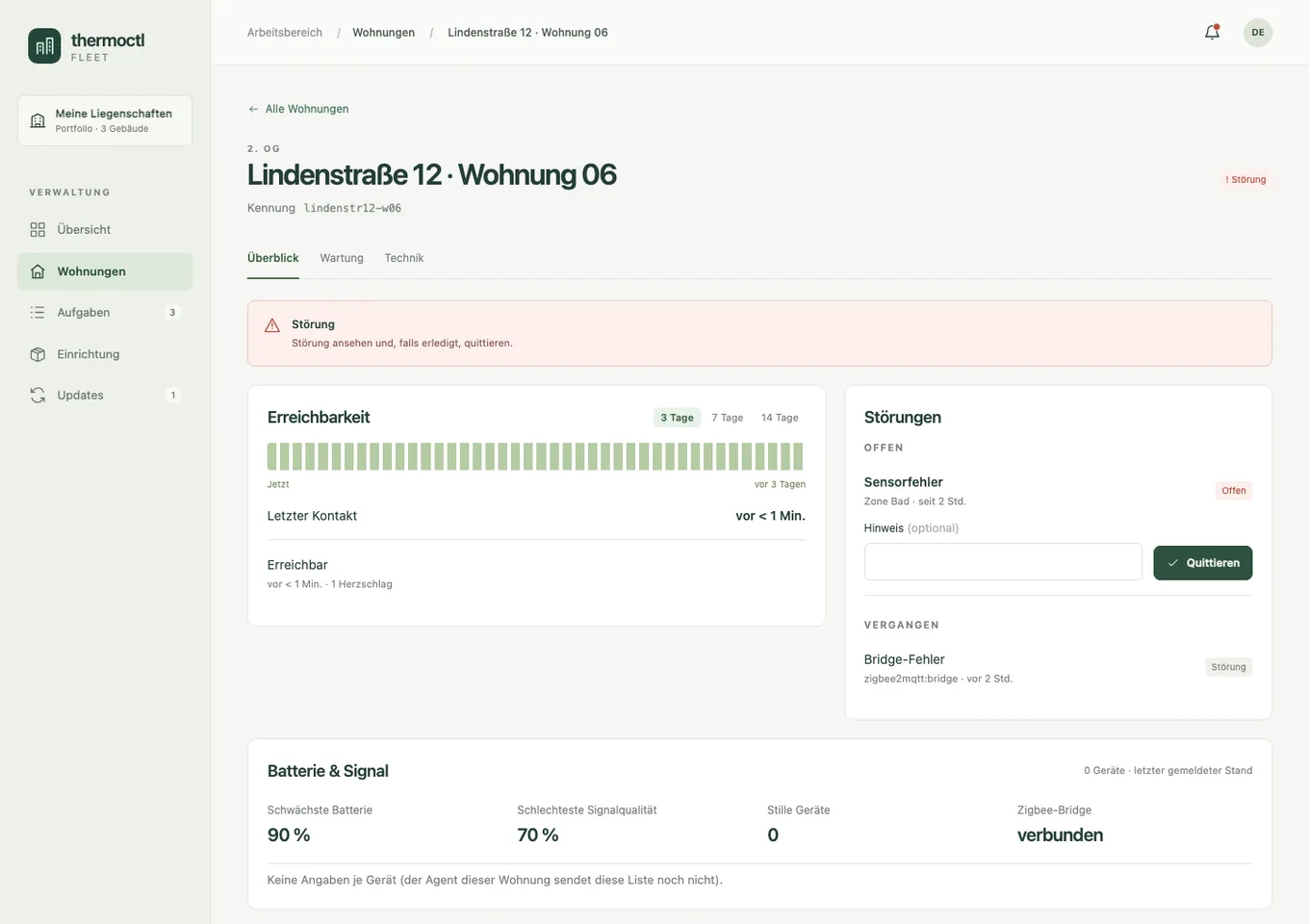Open Meine Liegenschaften portfolio selector
The image size is (1309, 924).
click(105, 120)
